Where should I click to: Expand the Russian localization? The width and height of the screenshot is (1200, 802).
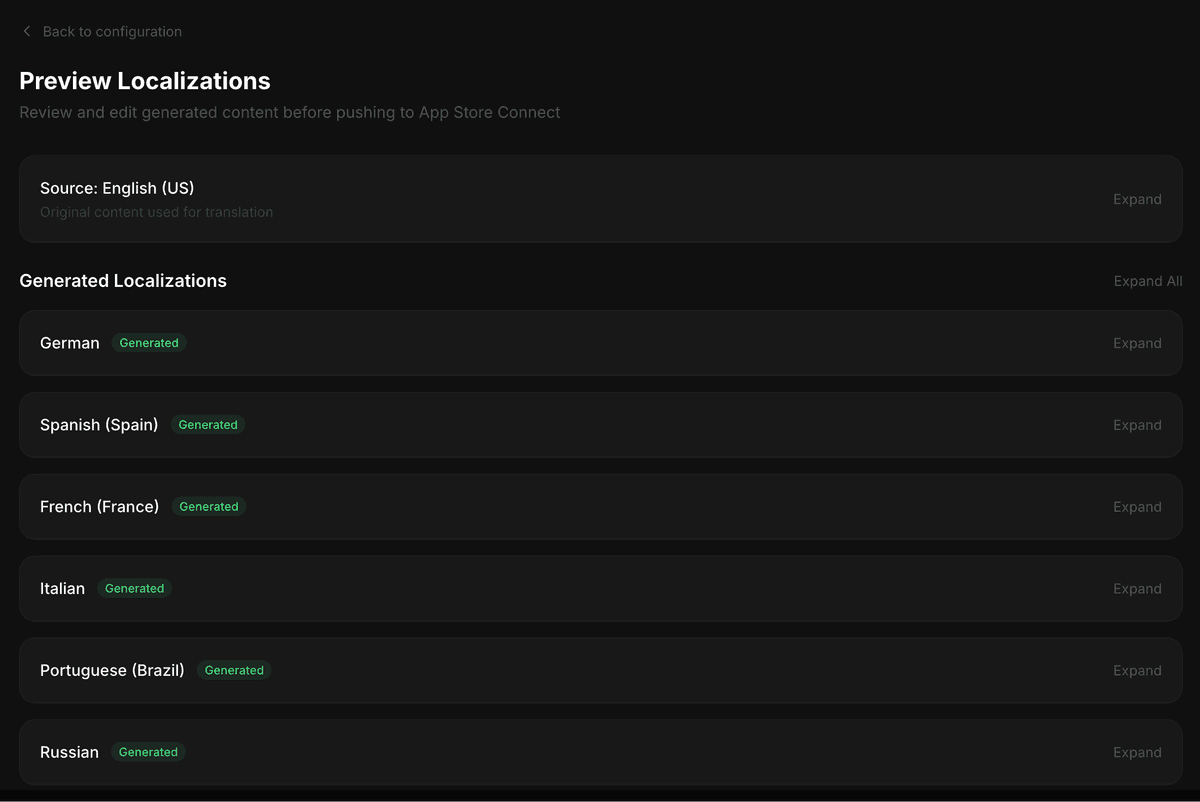coord(1137,753)
